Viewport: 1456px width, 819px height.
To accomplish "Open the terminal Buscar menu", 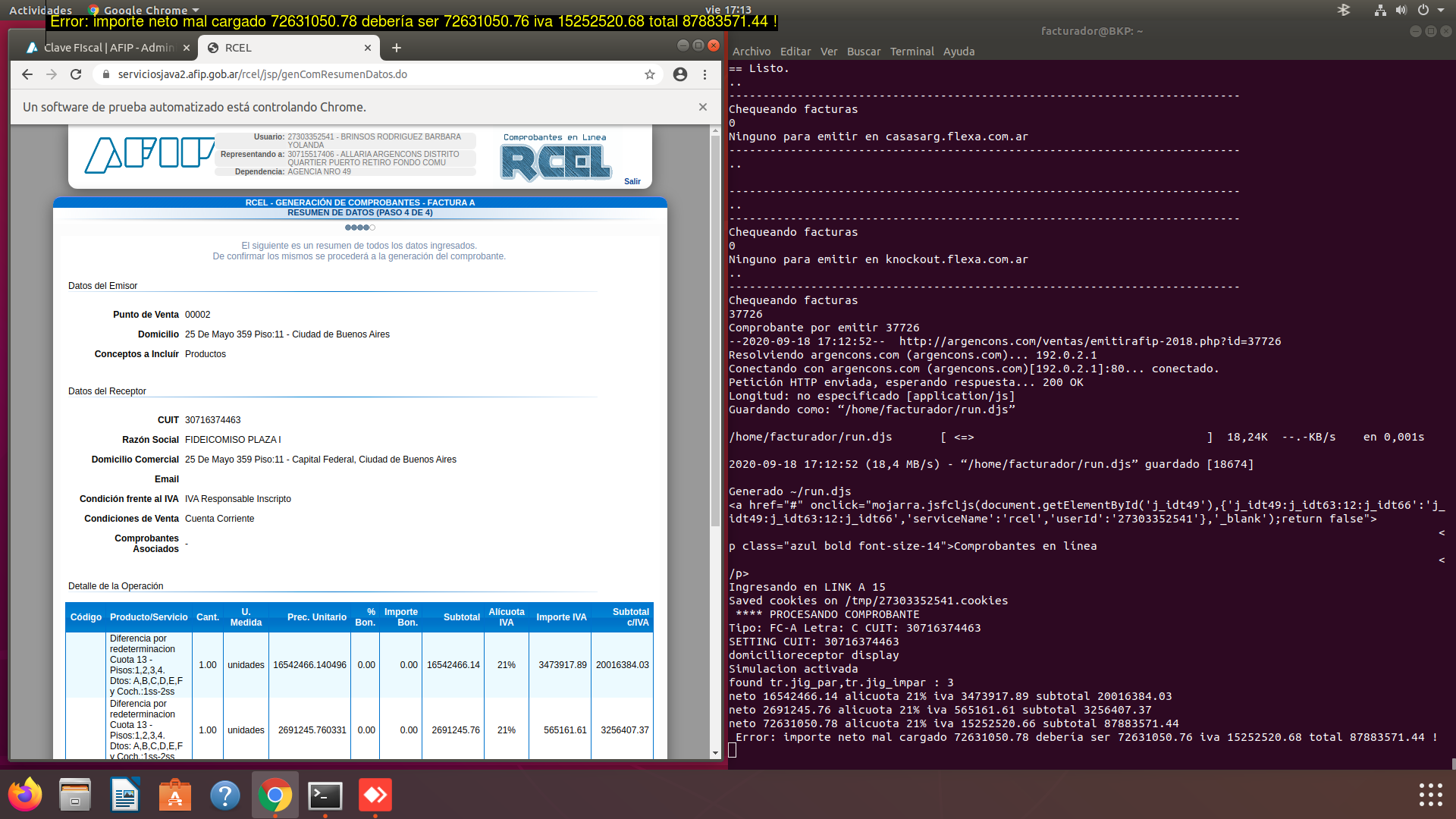I will 864,52.
